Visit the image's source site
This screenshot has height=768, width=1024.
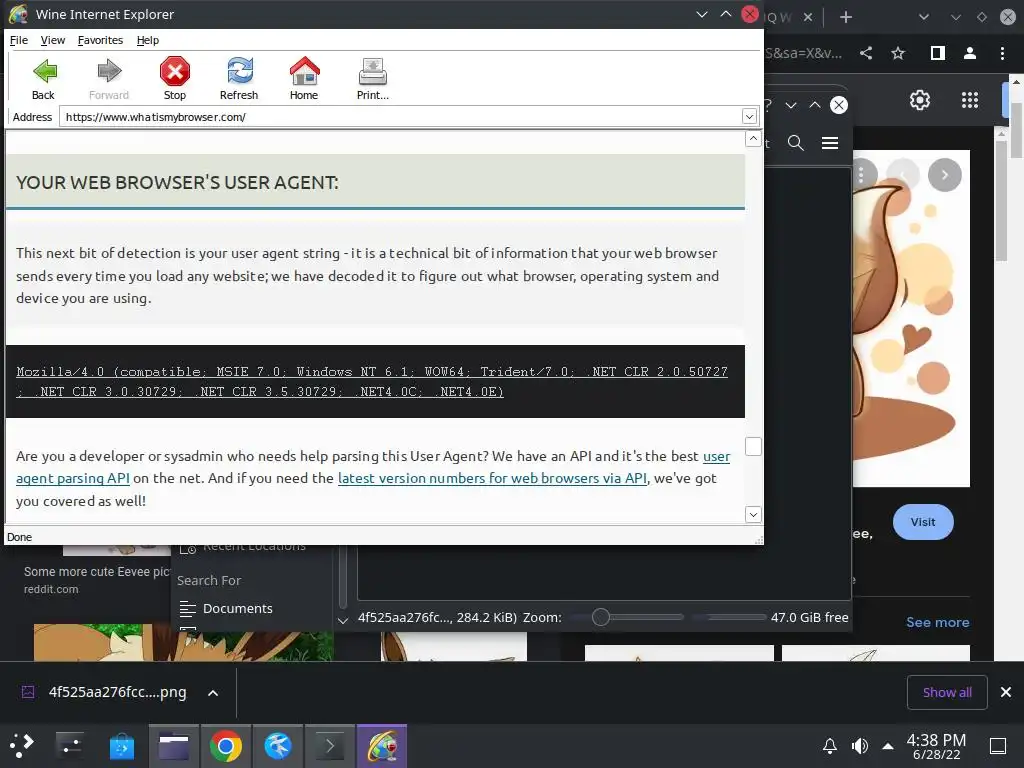click(x=923, y=522)
